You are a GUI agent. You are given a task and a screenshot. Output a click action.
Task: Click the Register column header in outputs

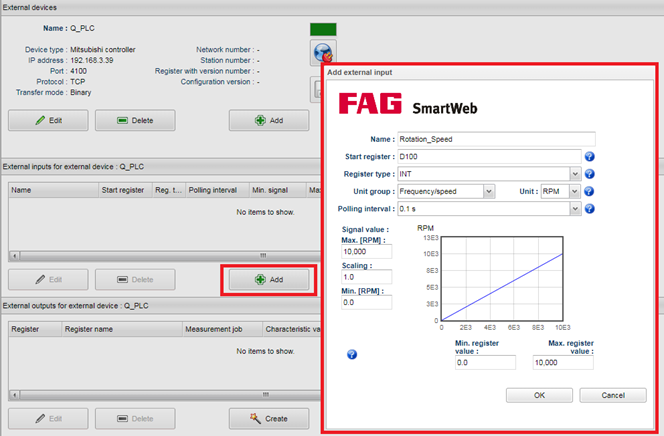click(x=35, y=329)
